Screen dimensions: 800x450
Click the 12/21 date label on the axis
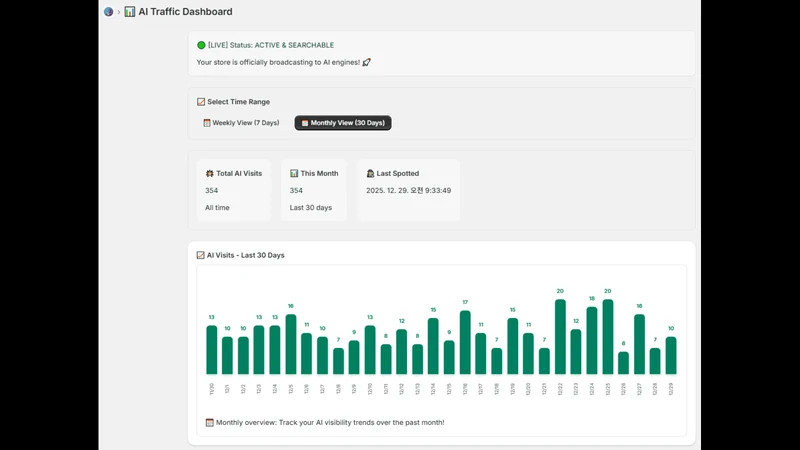tap(544, 389)
